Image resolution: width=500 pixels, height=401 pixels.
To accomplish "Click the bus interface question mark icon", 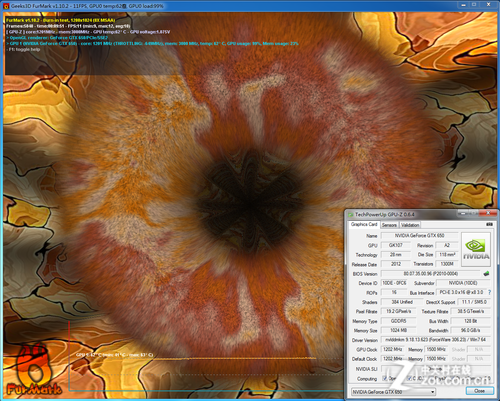I will [x=489, y=292].
